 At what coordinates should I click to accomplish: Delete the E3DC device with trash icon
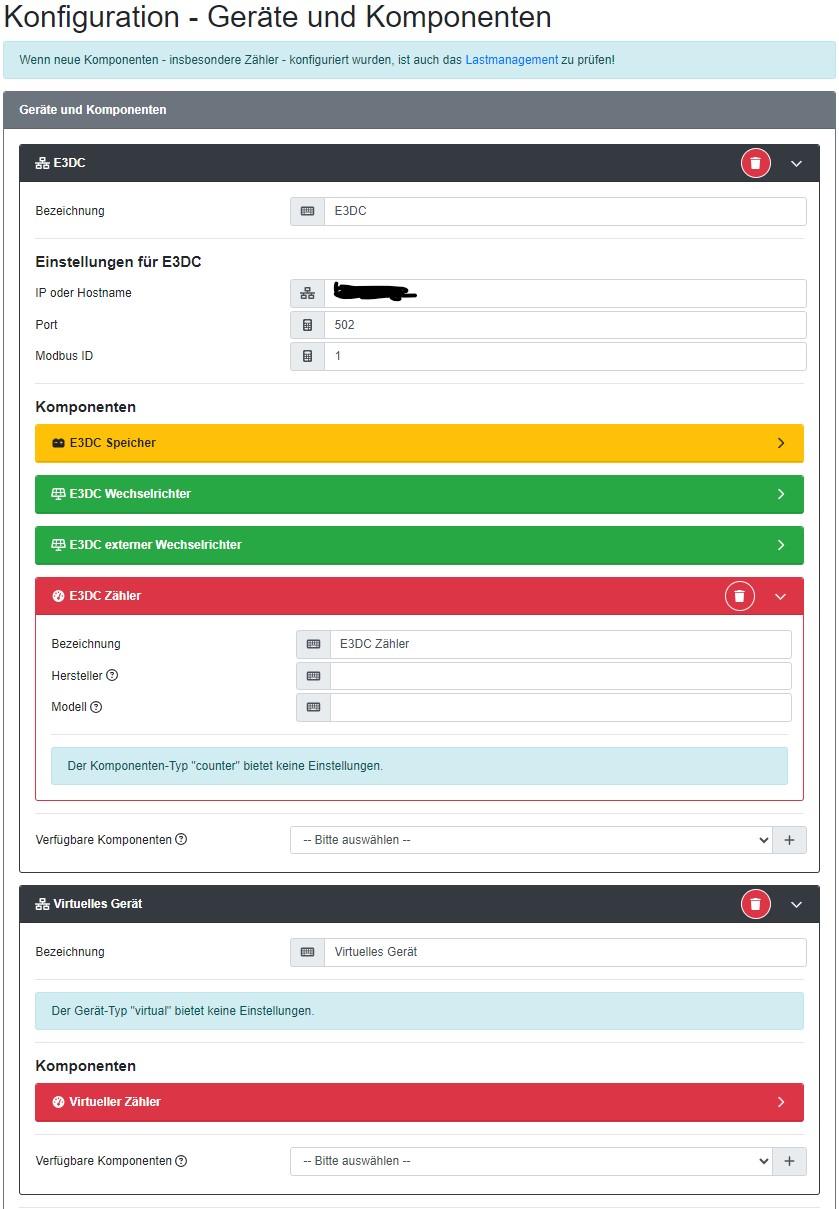click(x=755, y=163)
